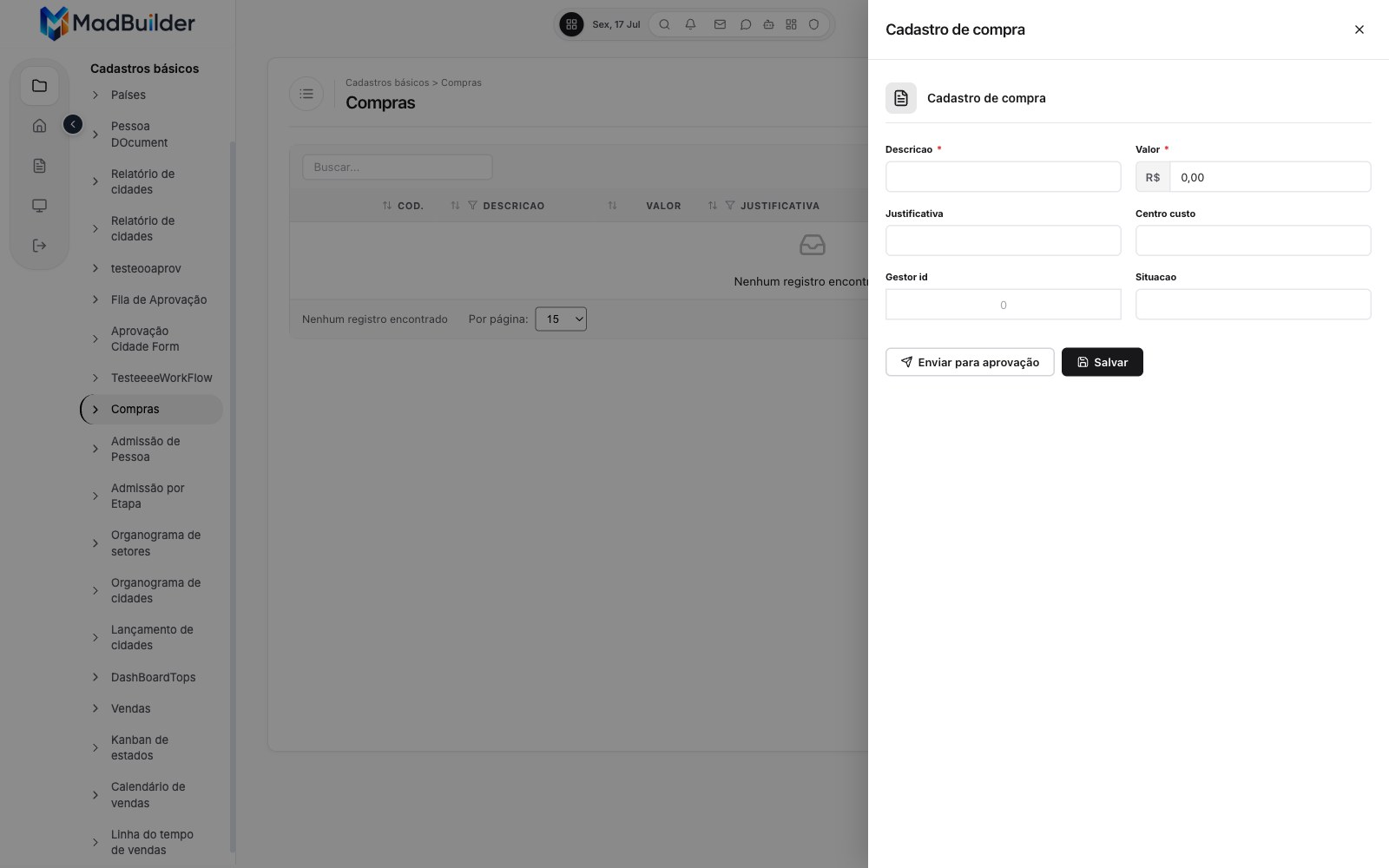
Task: Open Calendário de vendas menu item
Action: (x=152, y=794)
